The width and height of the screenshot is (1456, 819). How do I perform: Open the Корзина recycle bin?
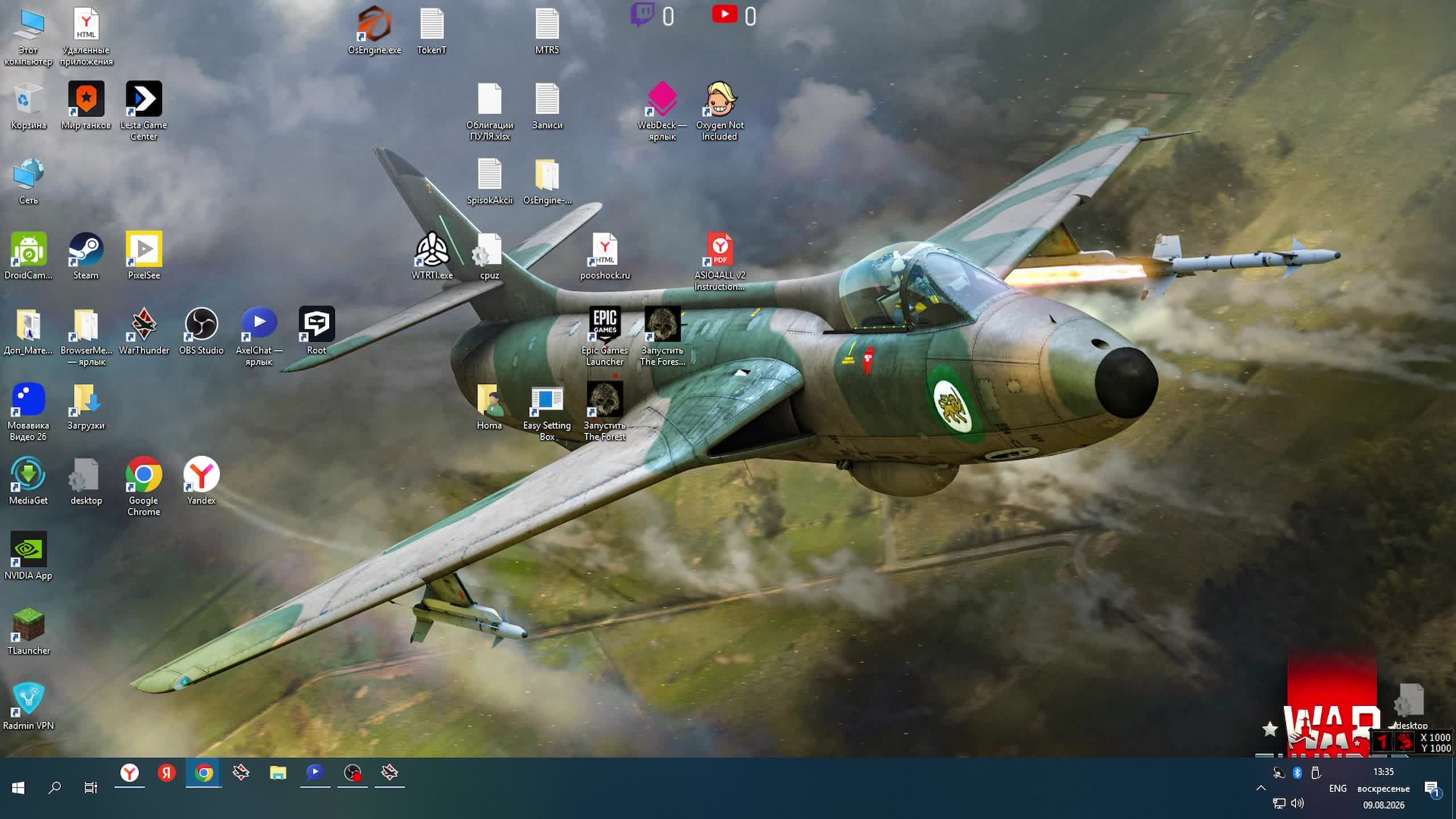click(28, 106)
